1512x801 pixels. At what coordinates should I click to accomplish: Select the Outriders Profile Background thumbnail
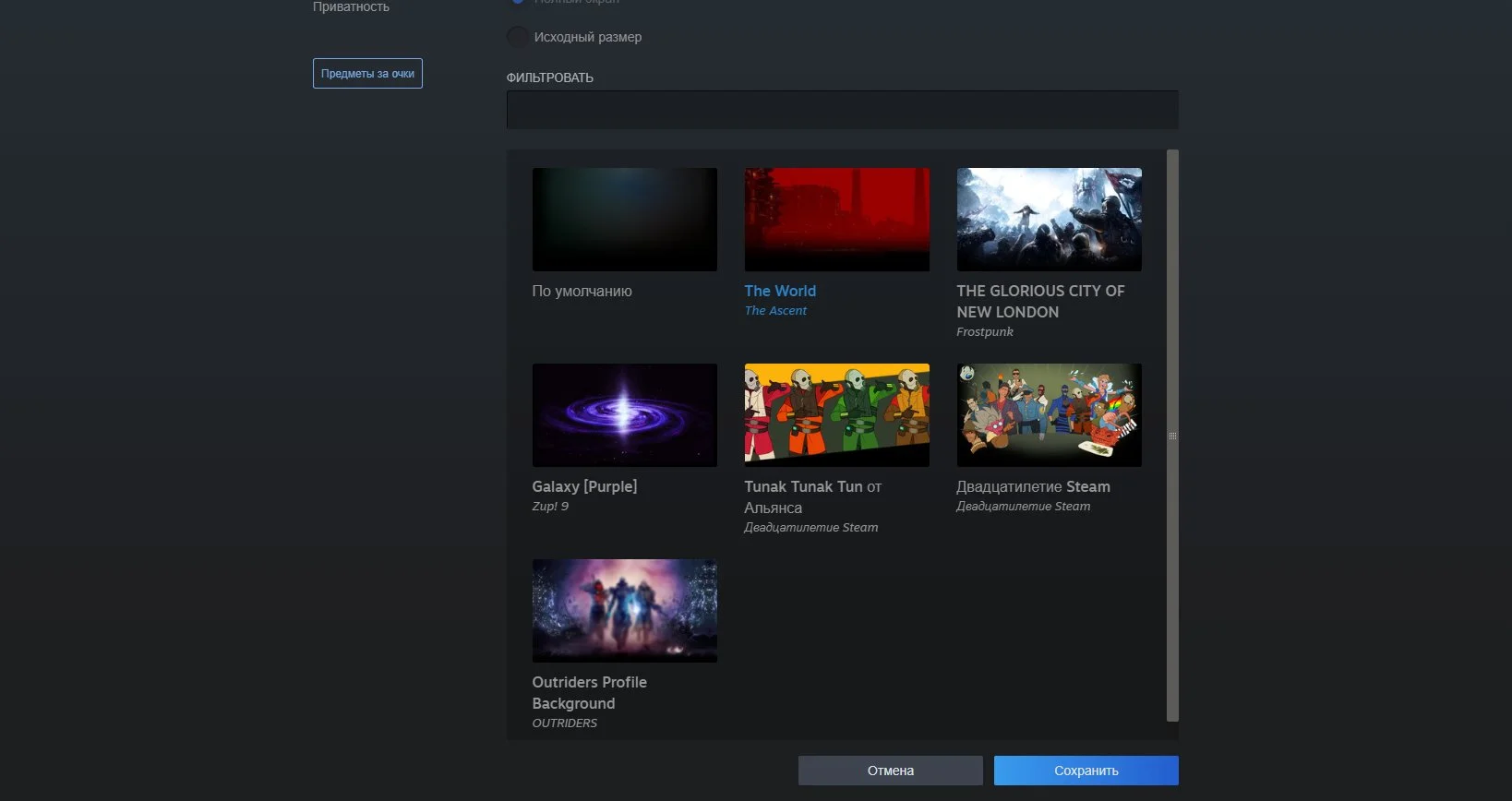click(624, 611)
